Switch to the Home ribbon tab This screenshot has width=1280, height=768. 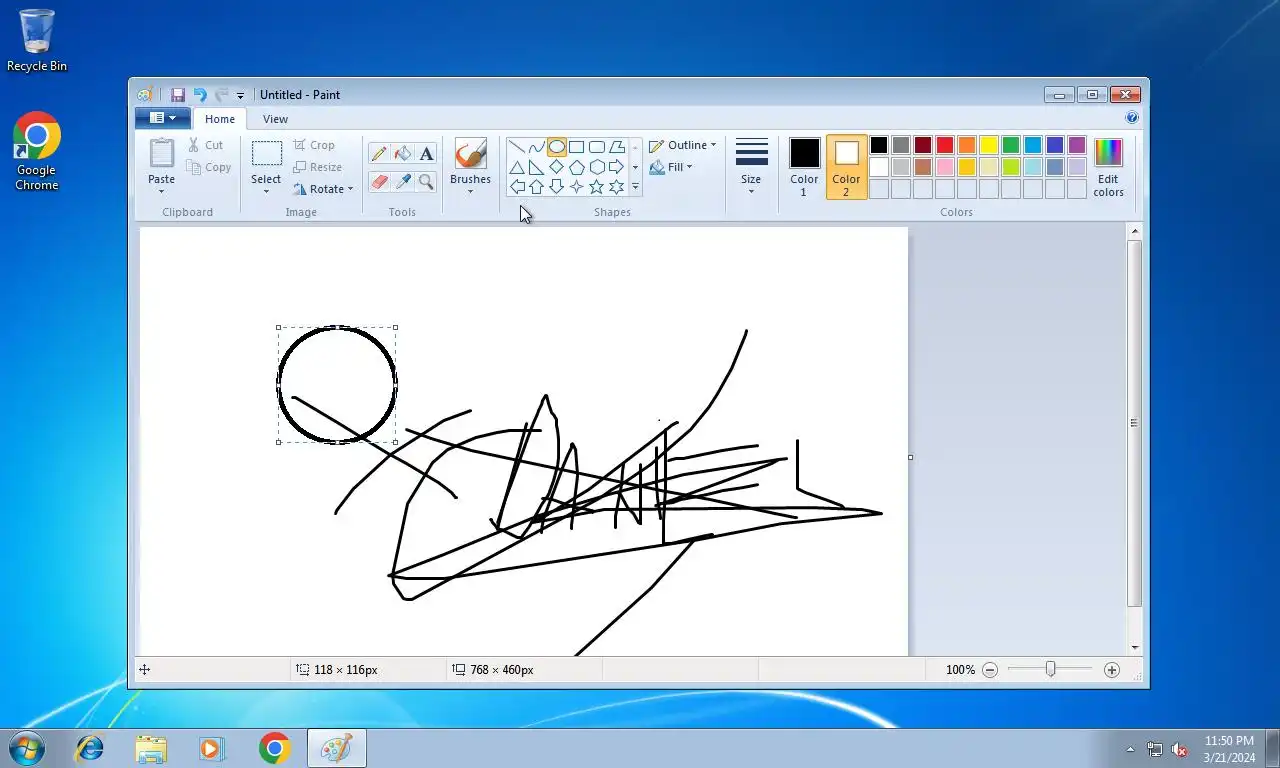pos(220,119)
